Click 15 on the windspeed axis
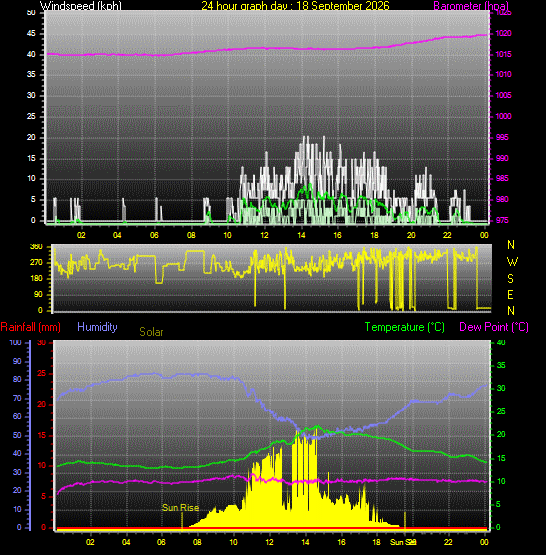Image resolution: width=546 pixels, height=555 pixels. coord(31,158)
